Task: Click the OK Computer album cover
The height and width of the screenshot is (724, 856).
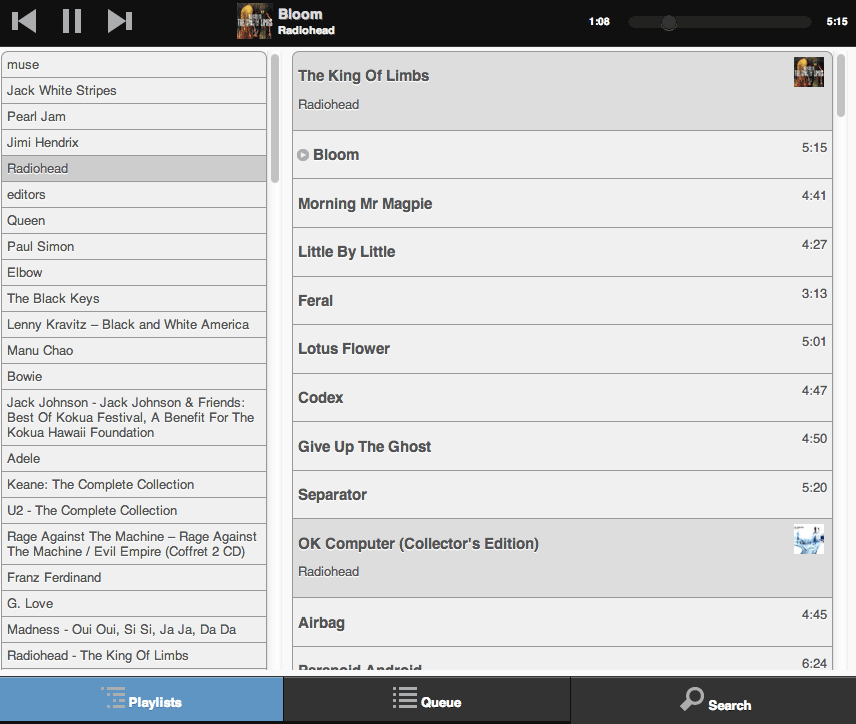Action: pos(808,539)
